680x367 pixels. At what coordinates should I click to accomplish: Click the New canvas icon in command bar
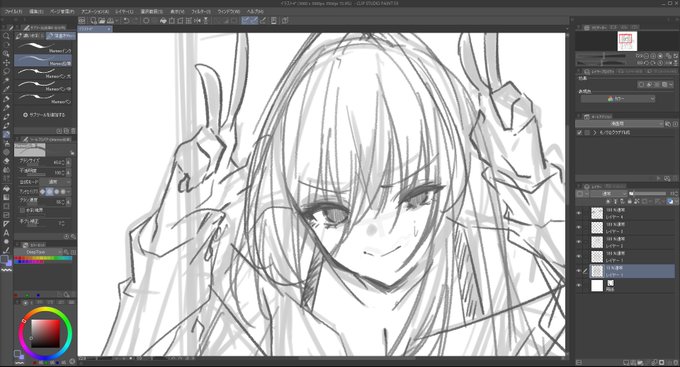click(93, 20)
